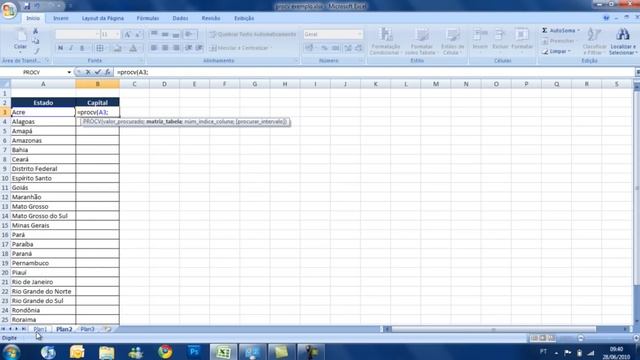The width and height of the screenshot is (640, 360).
Task: Click the increase indent icon
Action: (199, 48)
